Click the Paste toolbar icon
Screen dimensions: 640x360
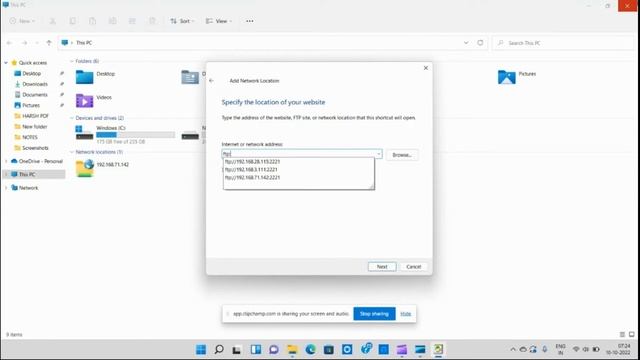(x=93, y=21)
